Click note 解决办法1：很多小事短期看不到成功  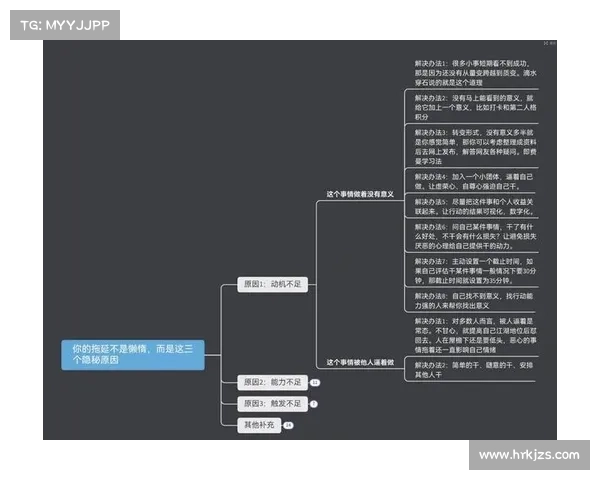point(475,73)
